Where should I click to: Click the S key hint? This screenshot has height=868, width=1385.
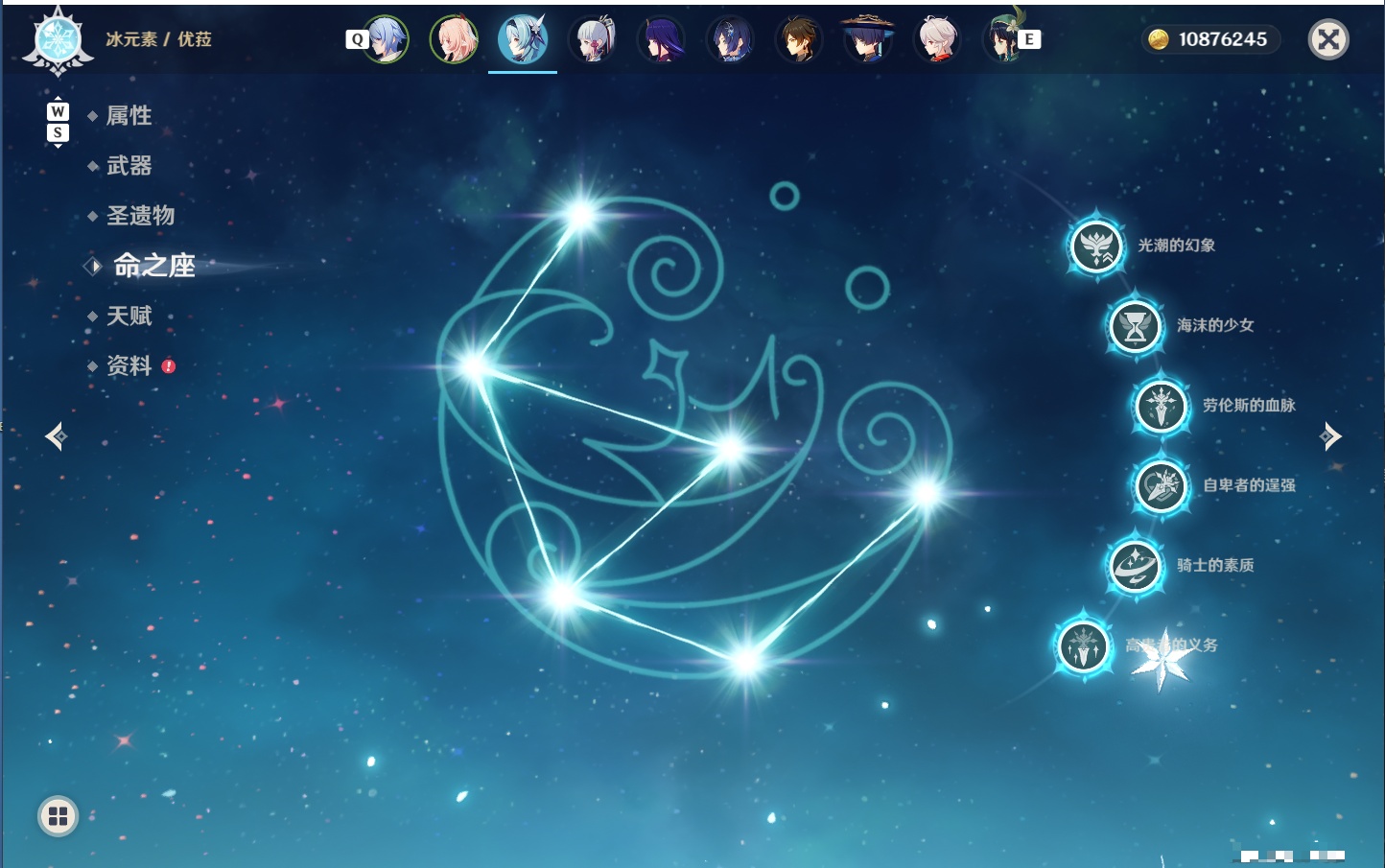click(58, 132)
